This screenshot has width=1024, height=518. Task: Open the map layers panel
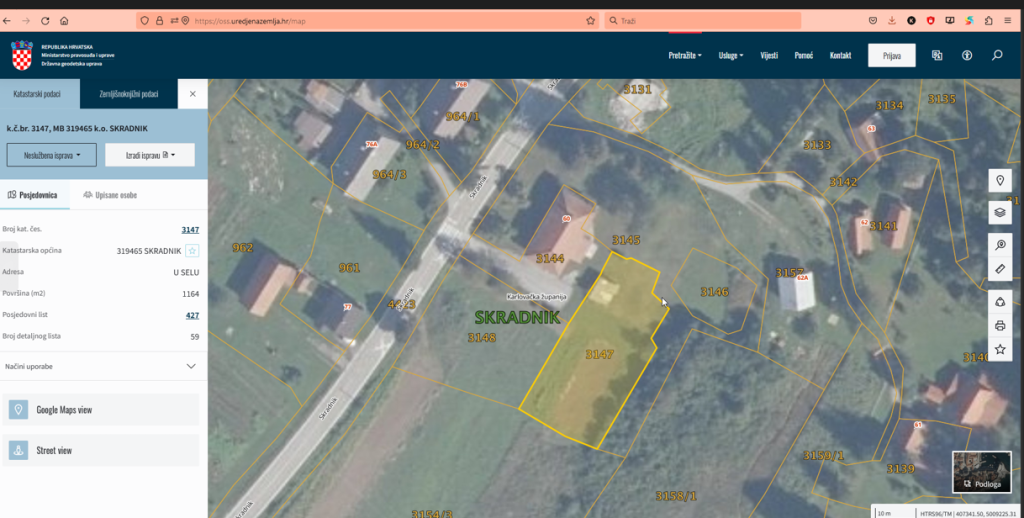tap(999, 212)
